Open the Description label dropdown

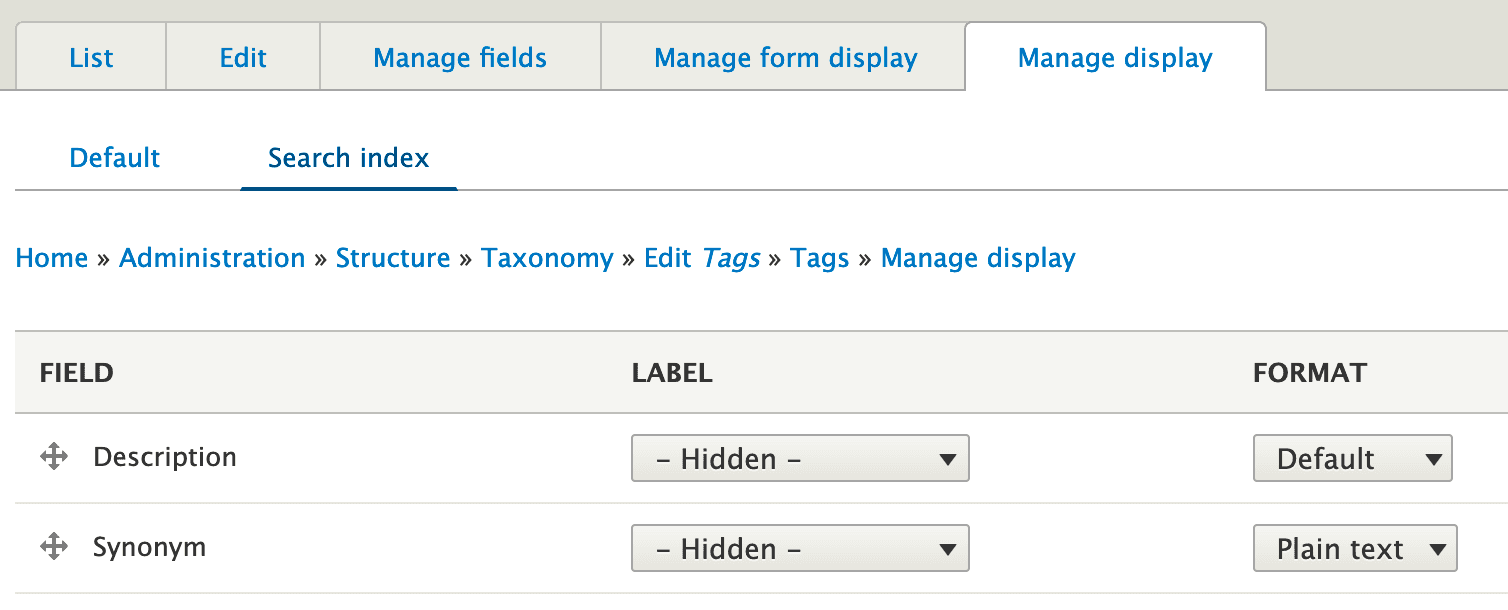[800, 459]
